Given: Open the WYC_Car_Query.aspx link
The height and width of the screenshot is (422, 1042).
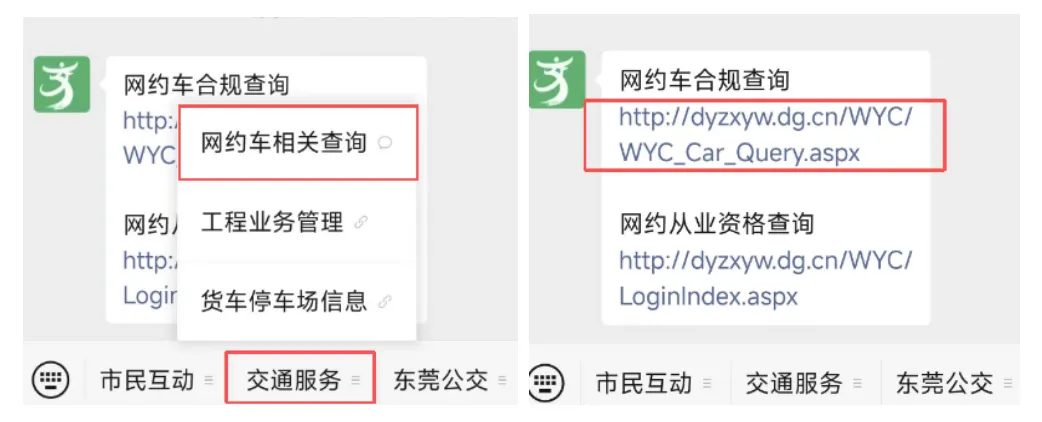Looking at the screenshot, I should (x=766, y=136).
